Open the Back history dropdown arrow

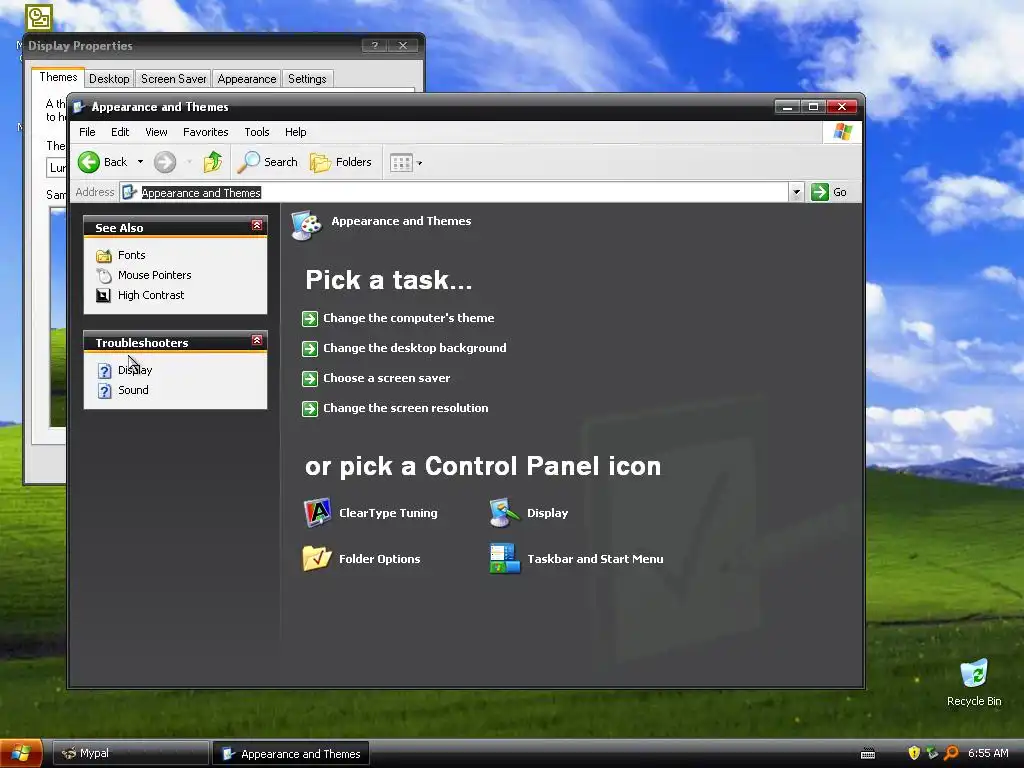[140, 162]
